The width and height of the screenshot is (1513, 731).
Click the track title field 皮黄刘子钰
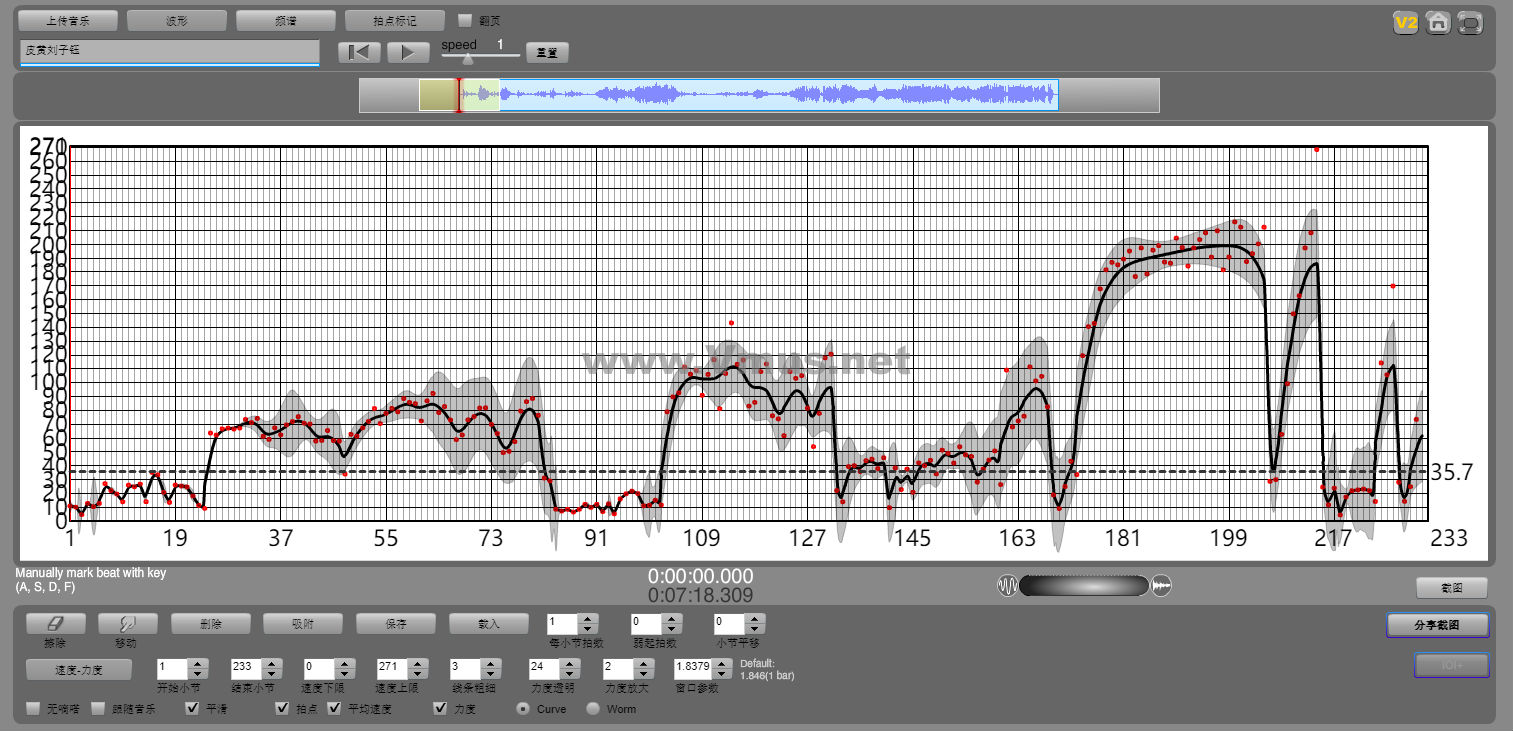point(169,52)
